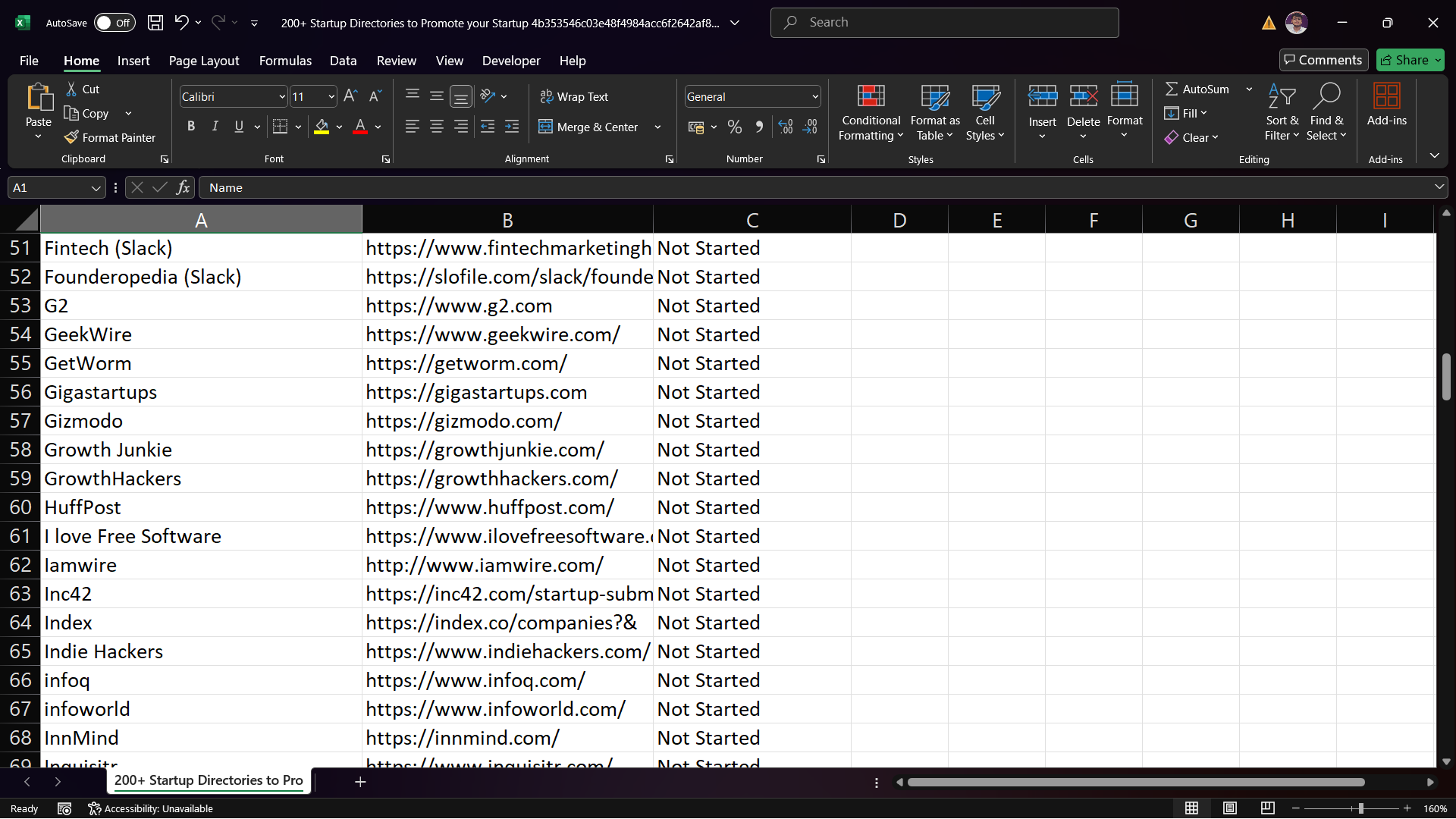
Task: Open the Add-ins pane
Action: click(x=1386, y=105)
